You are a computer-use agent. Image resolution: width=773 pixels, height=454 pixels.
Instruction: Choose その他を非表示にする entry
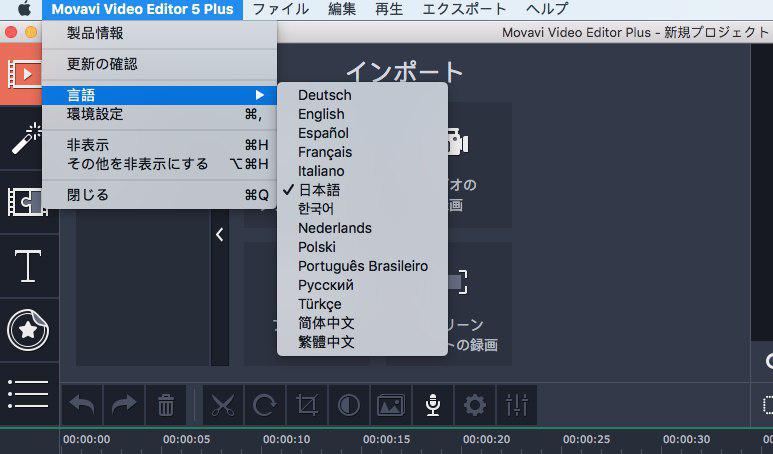159,164
